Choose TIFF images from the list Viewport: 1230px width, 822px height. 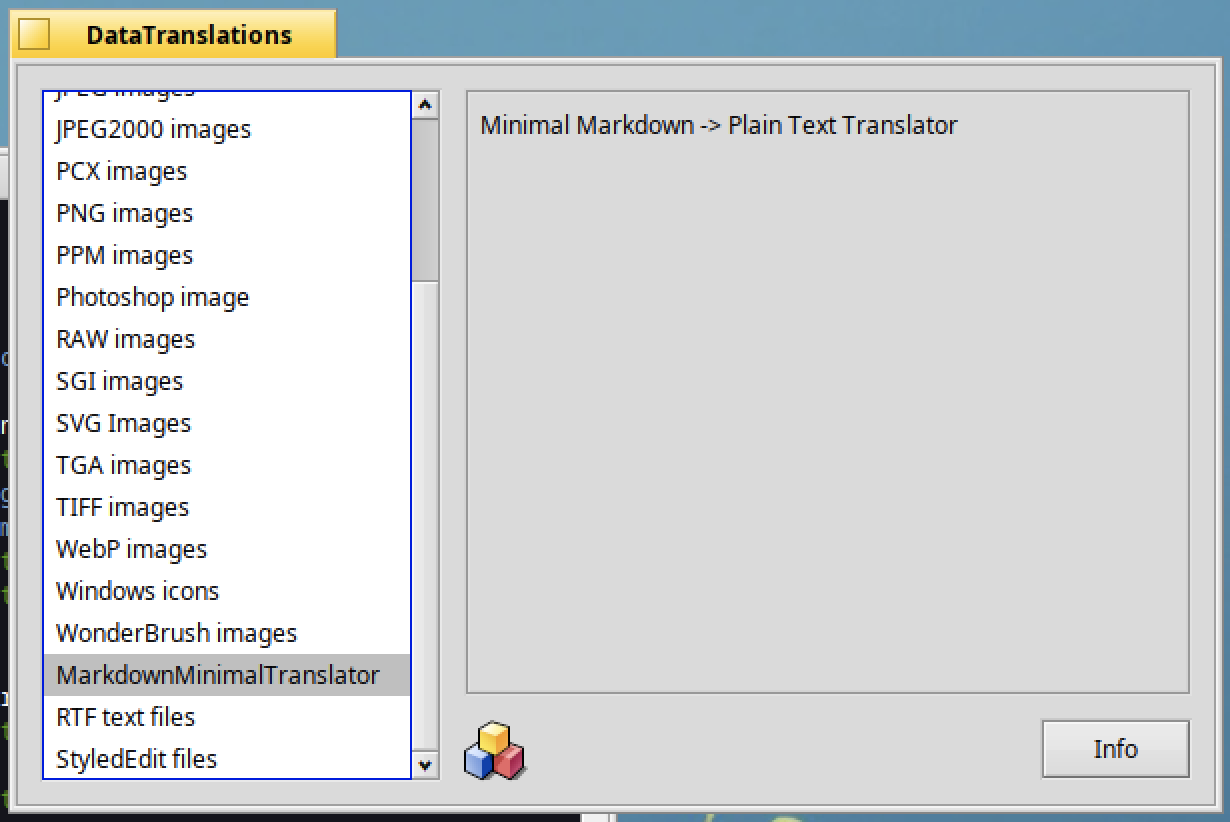click(122, 508)
